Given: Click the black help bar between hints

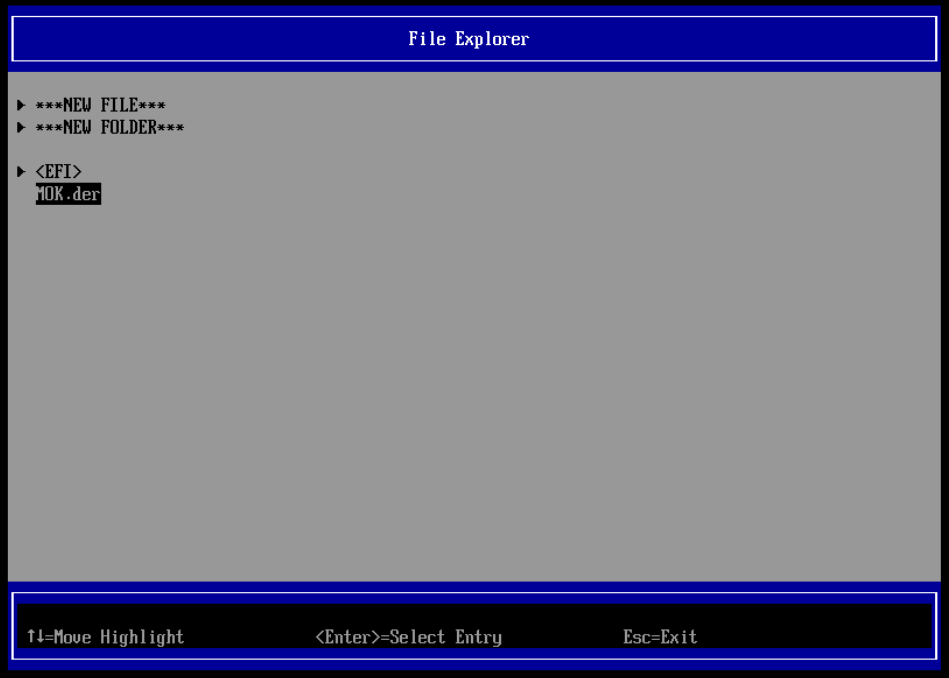Looking at the screenshot, I should pos(250,637).
